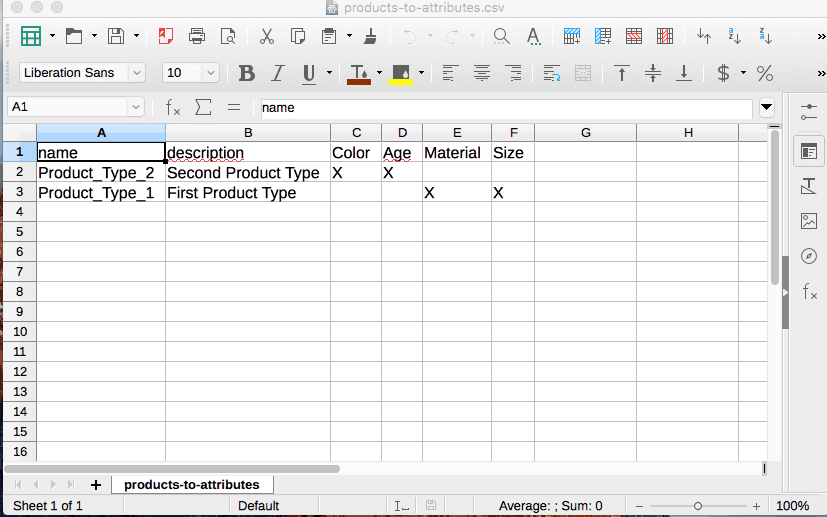Image resolution: width=827 pixels, height=517 pixels.
Task: Expand the font size dropdown
Action: 211,73
